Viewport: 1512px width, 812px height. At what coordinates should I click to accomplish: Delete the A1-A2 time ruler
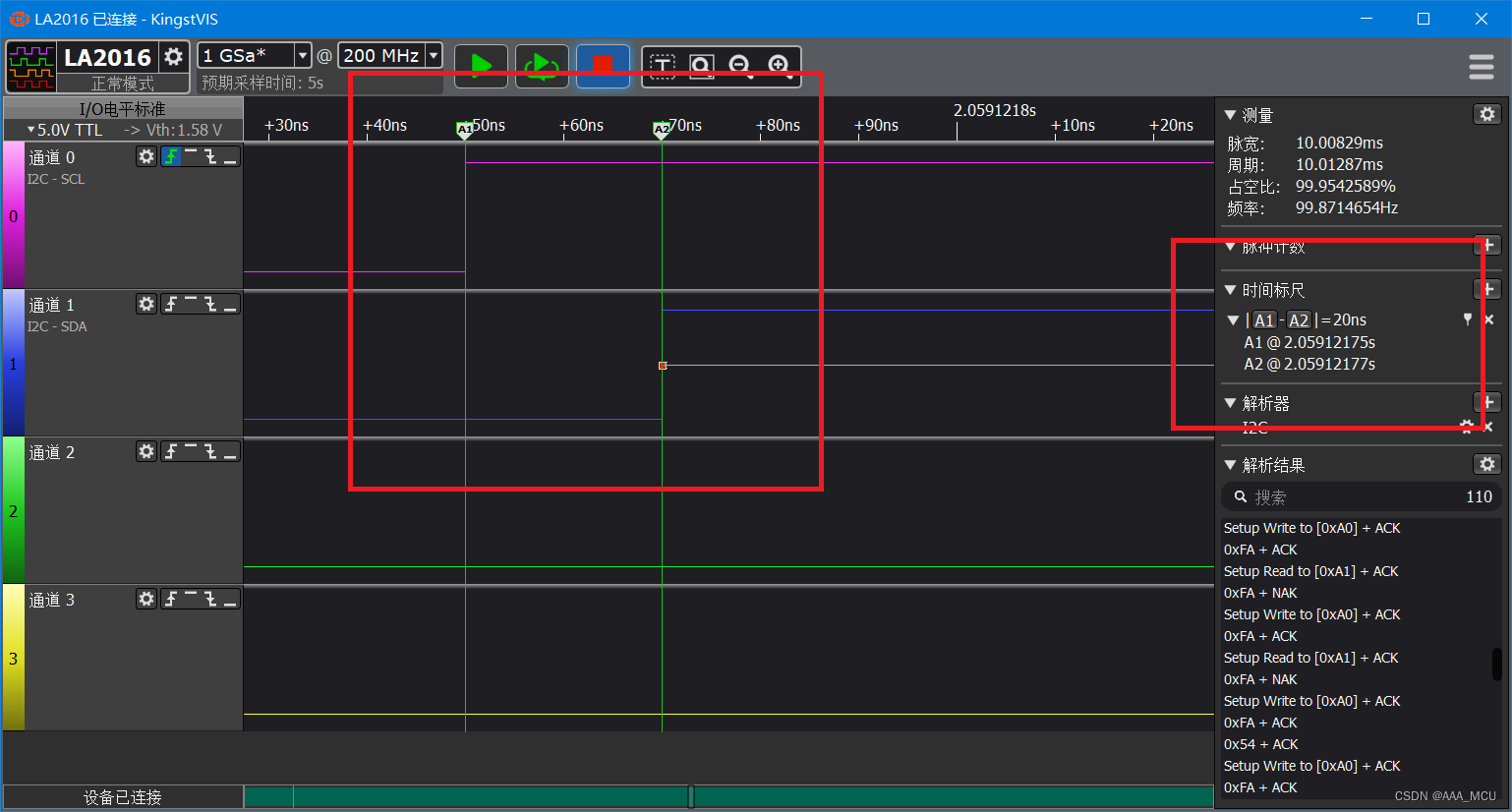point(1488,319)
